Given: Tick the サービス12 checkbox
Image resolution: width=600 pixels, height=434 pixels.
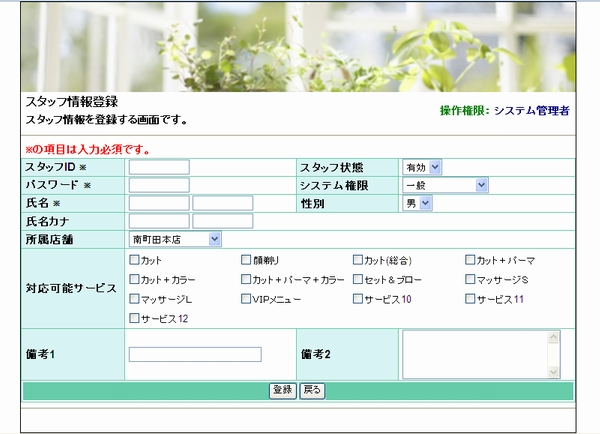Looking at the screenshot, I should point(134,318).
